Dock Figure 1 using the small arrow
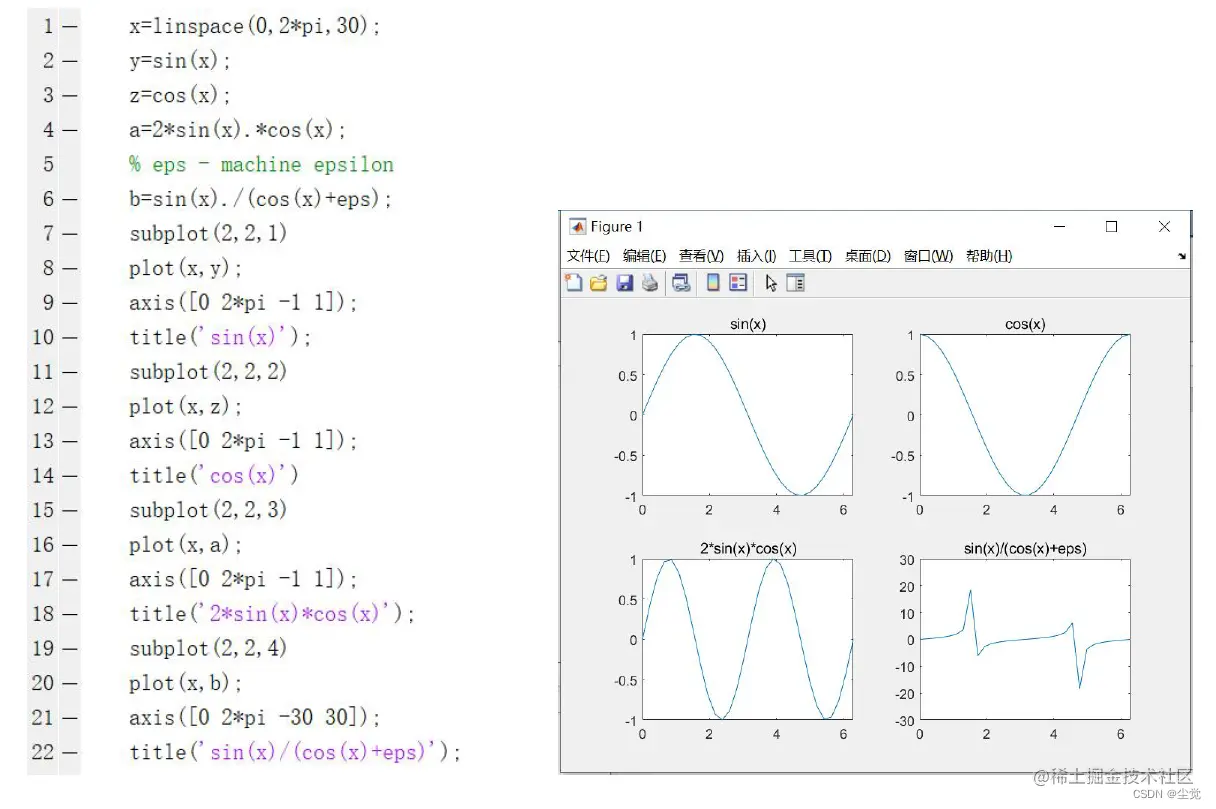Screen dimensions: 1216x809 point(1182,256)
